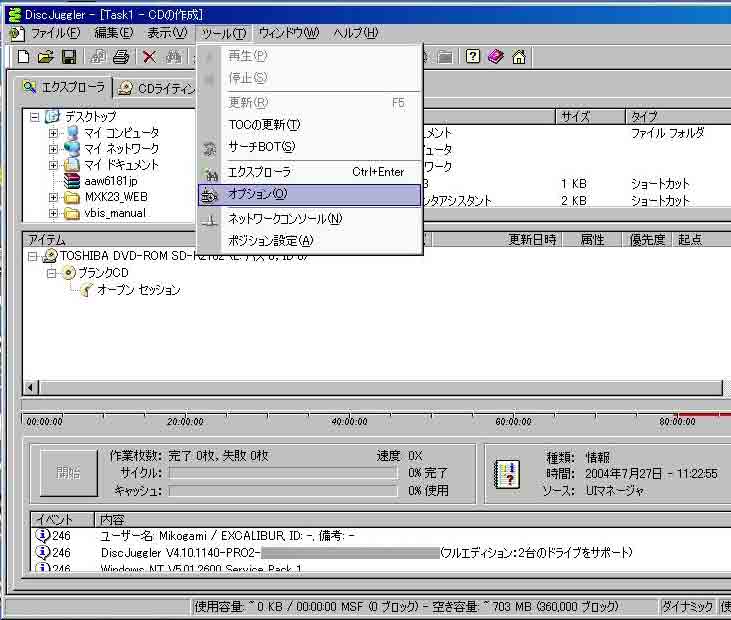Click the New document toolbar icon
The image size is (731, 620).
[23, 57]
